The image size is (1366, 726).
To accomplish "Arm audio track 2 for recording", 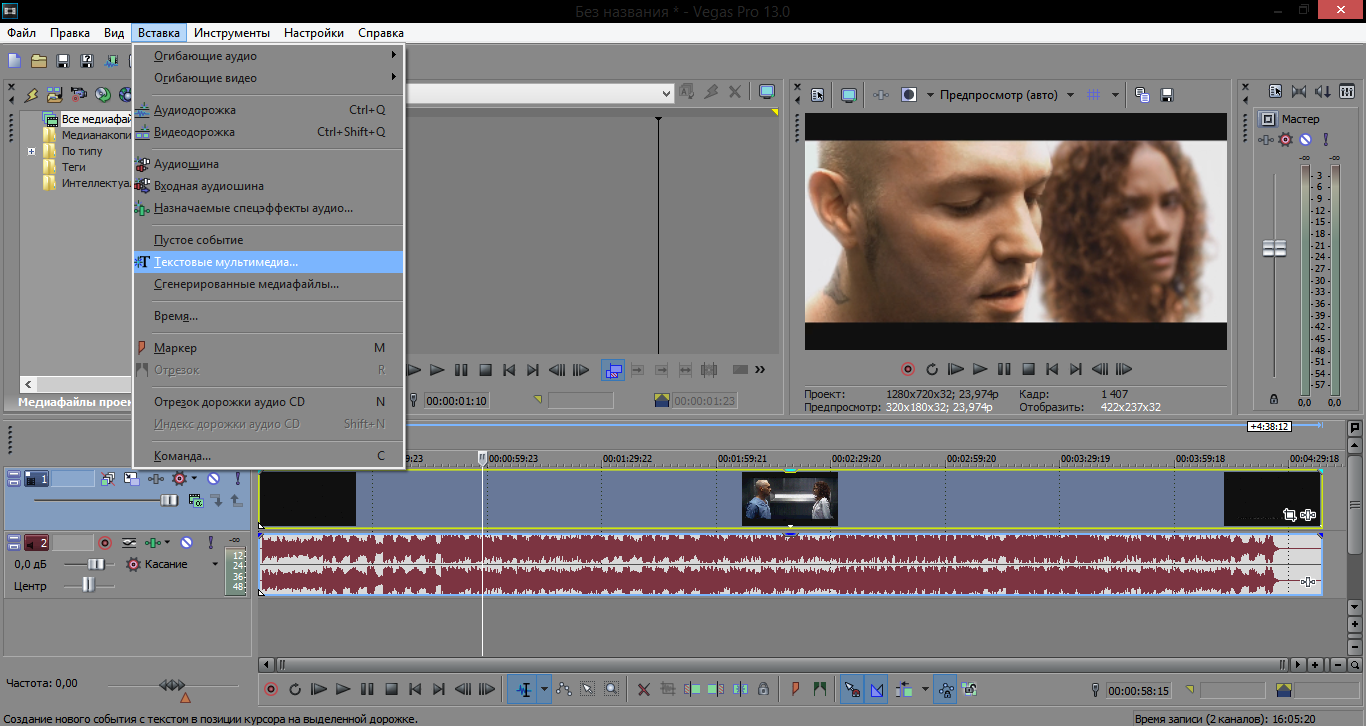I will (105, 543).
